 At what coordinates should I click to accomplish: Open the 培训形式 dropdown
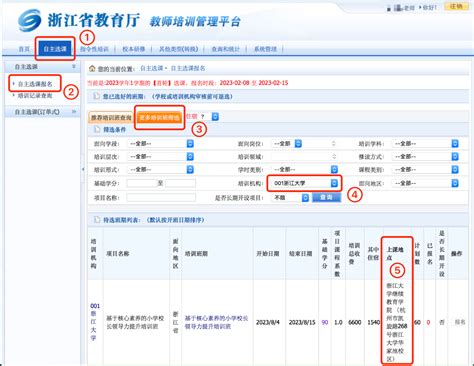(x=160, y=170)
